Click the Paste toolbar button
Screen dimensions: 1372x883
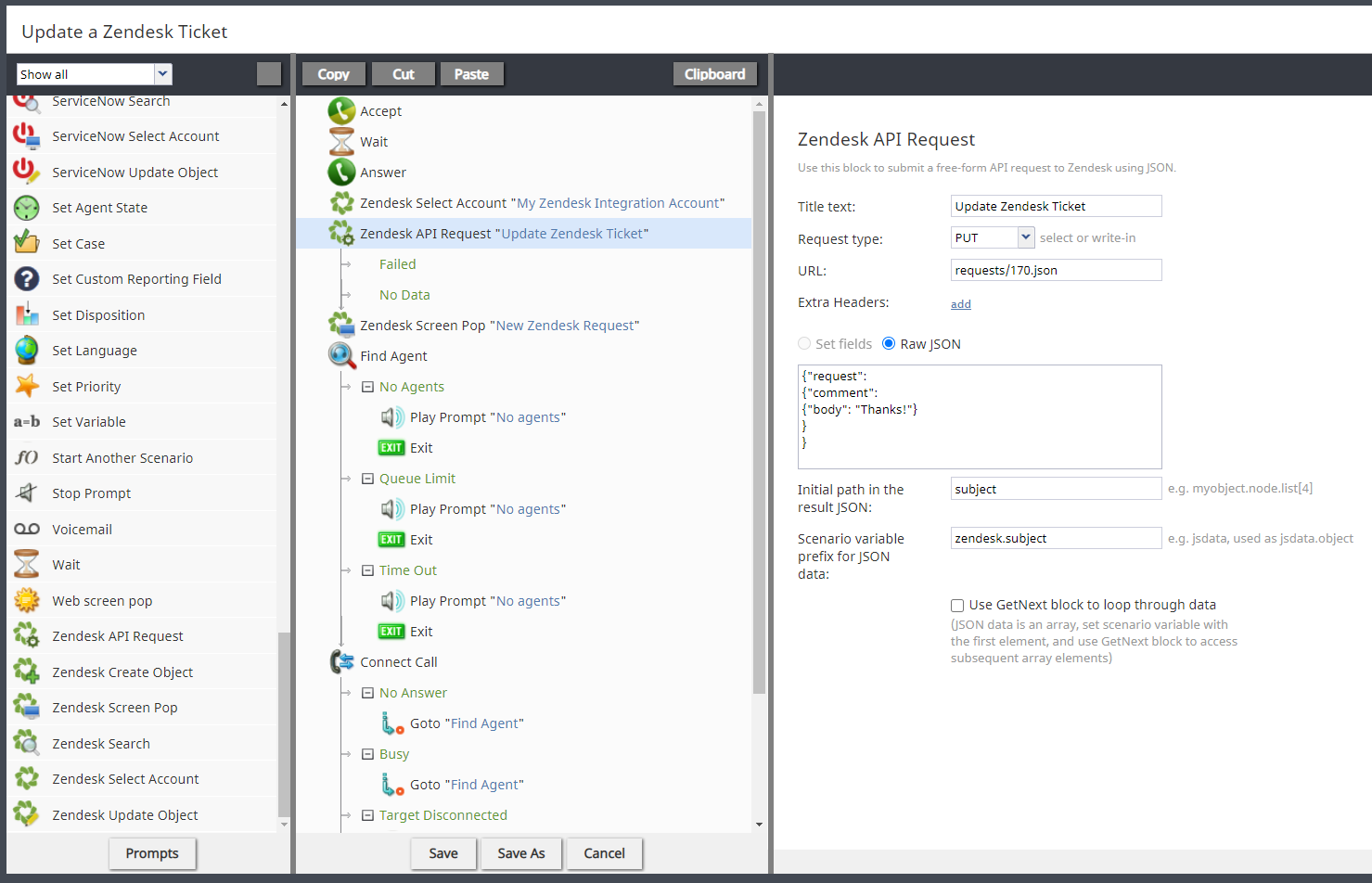click(x=472, y=74)
